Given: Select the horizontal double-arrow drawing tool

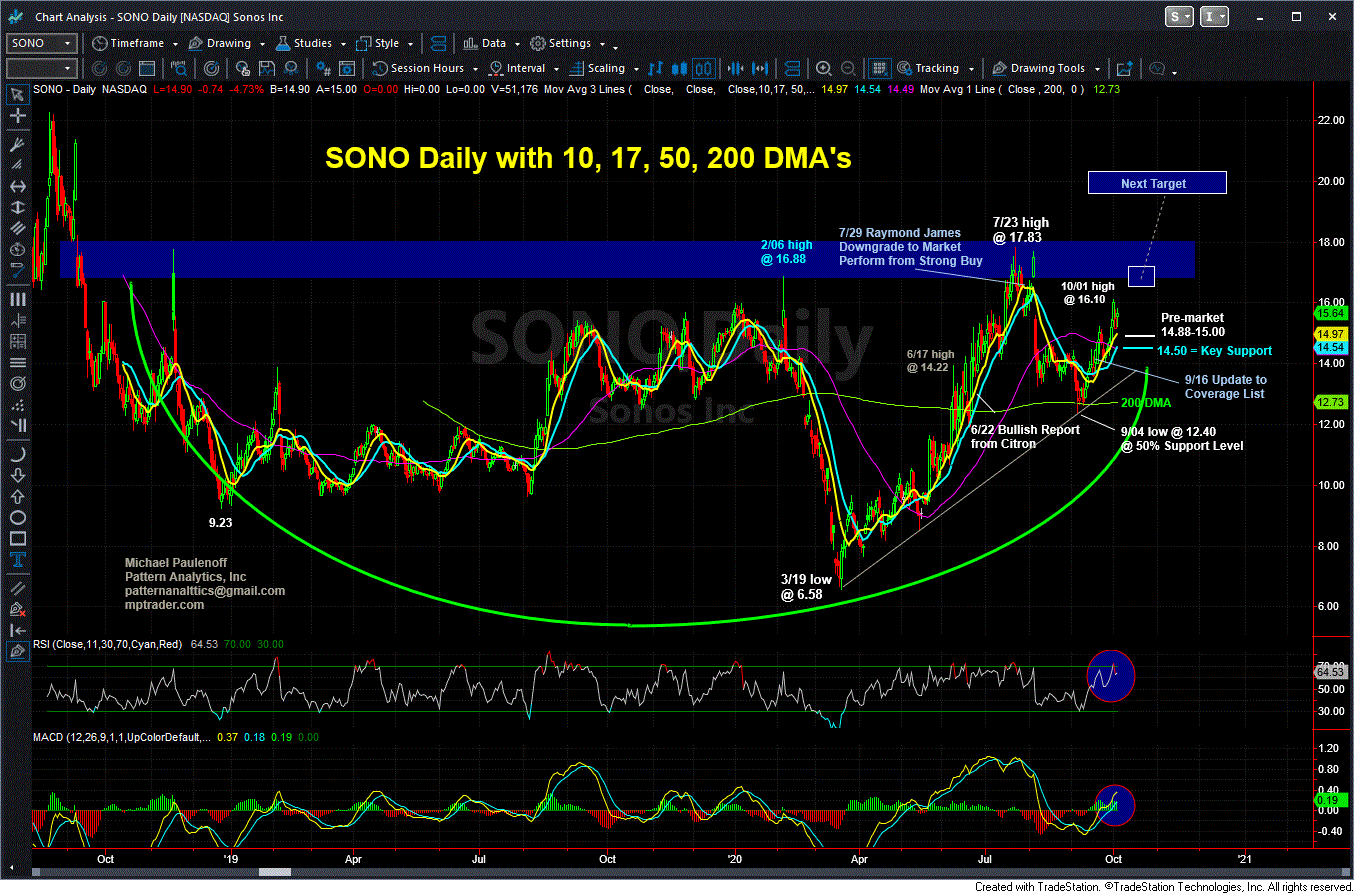Looking at the screenshot, I should point(17,186).
